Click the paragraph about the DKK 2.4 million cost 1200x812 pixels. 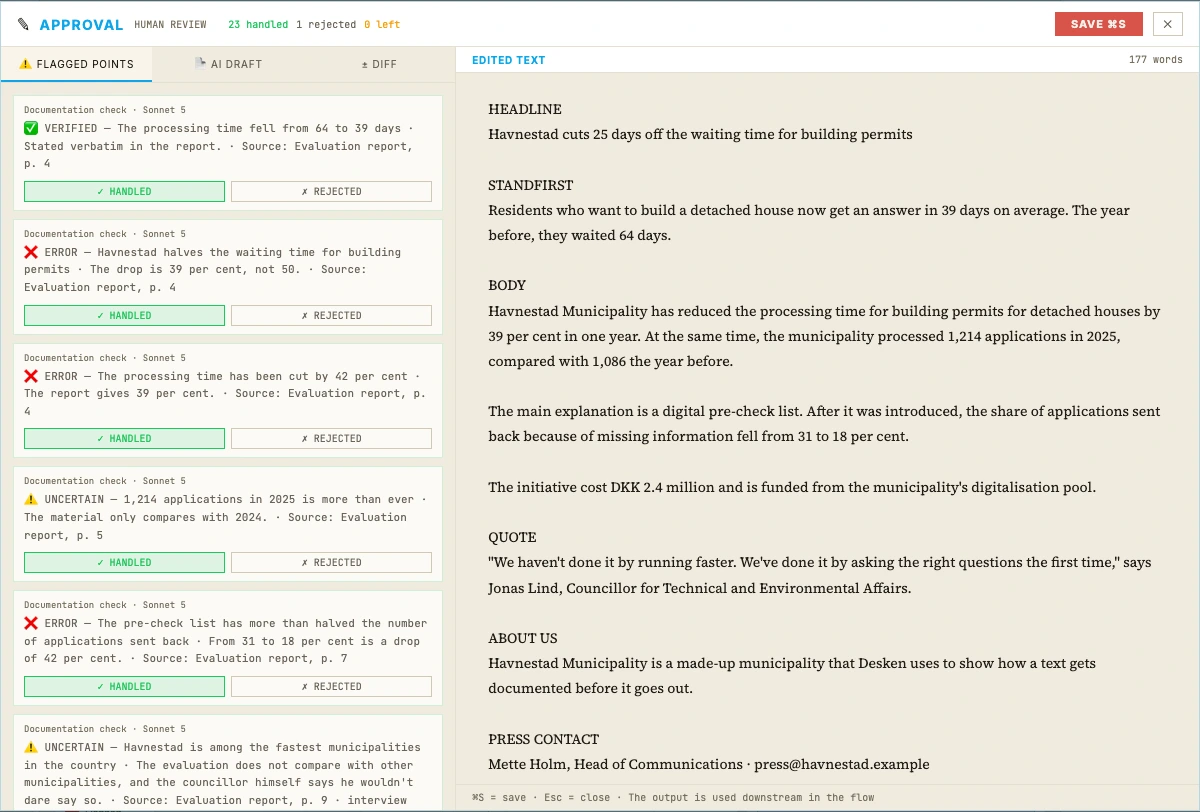pyautogui.click(x=792, y=487)
